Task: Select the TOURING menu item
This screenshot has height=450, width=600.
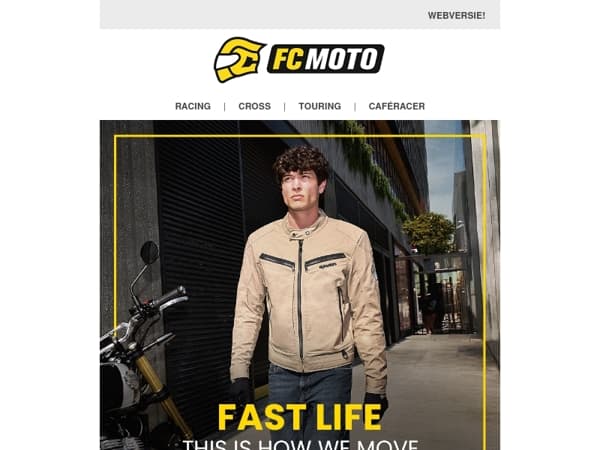Action: [320, 106]
